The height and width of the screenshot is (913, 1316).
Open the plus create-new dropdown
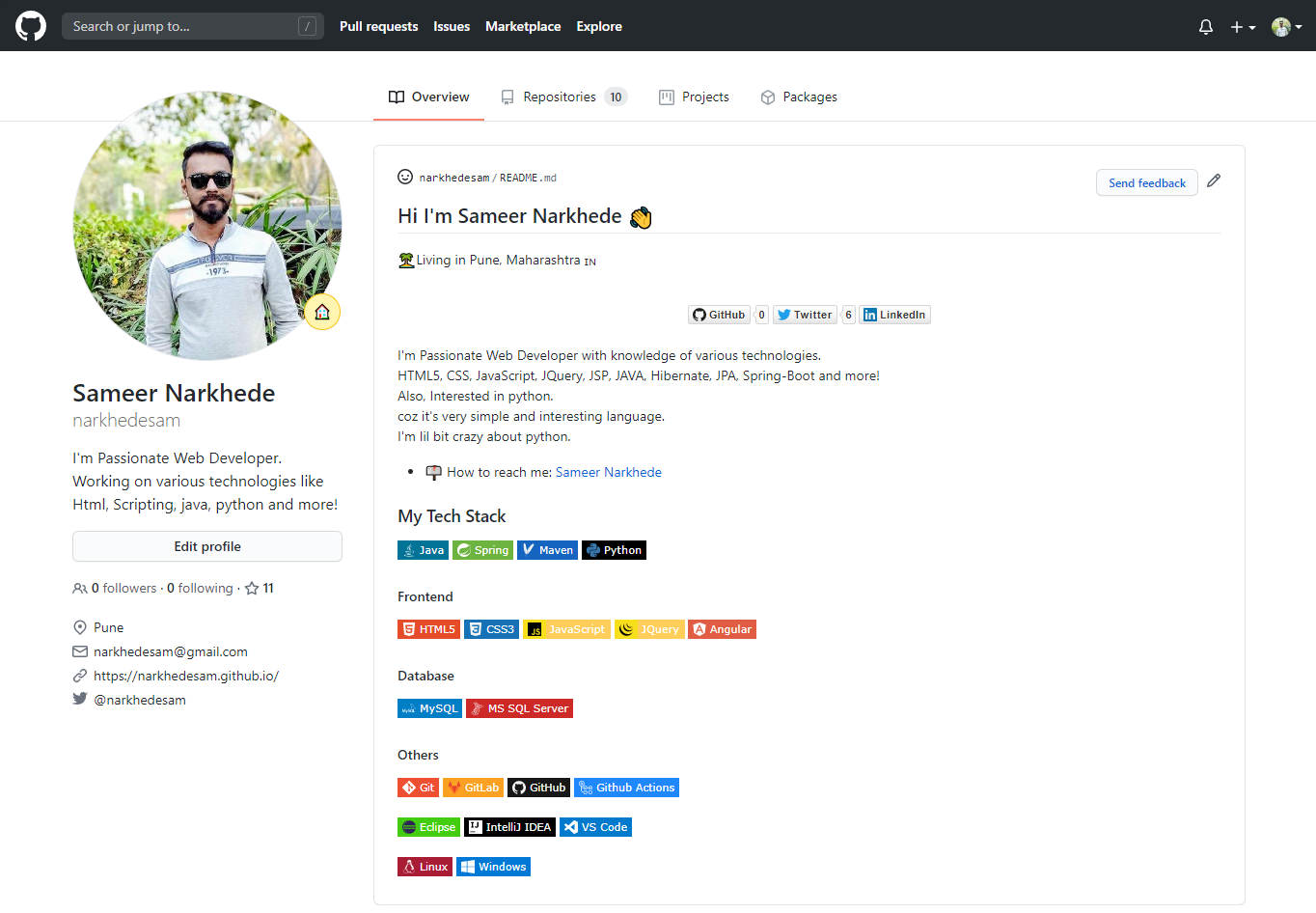tap(1243, 27)
